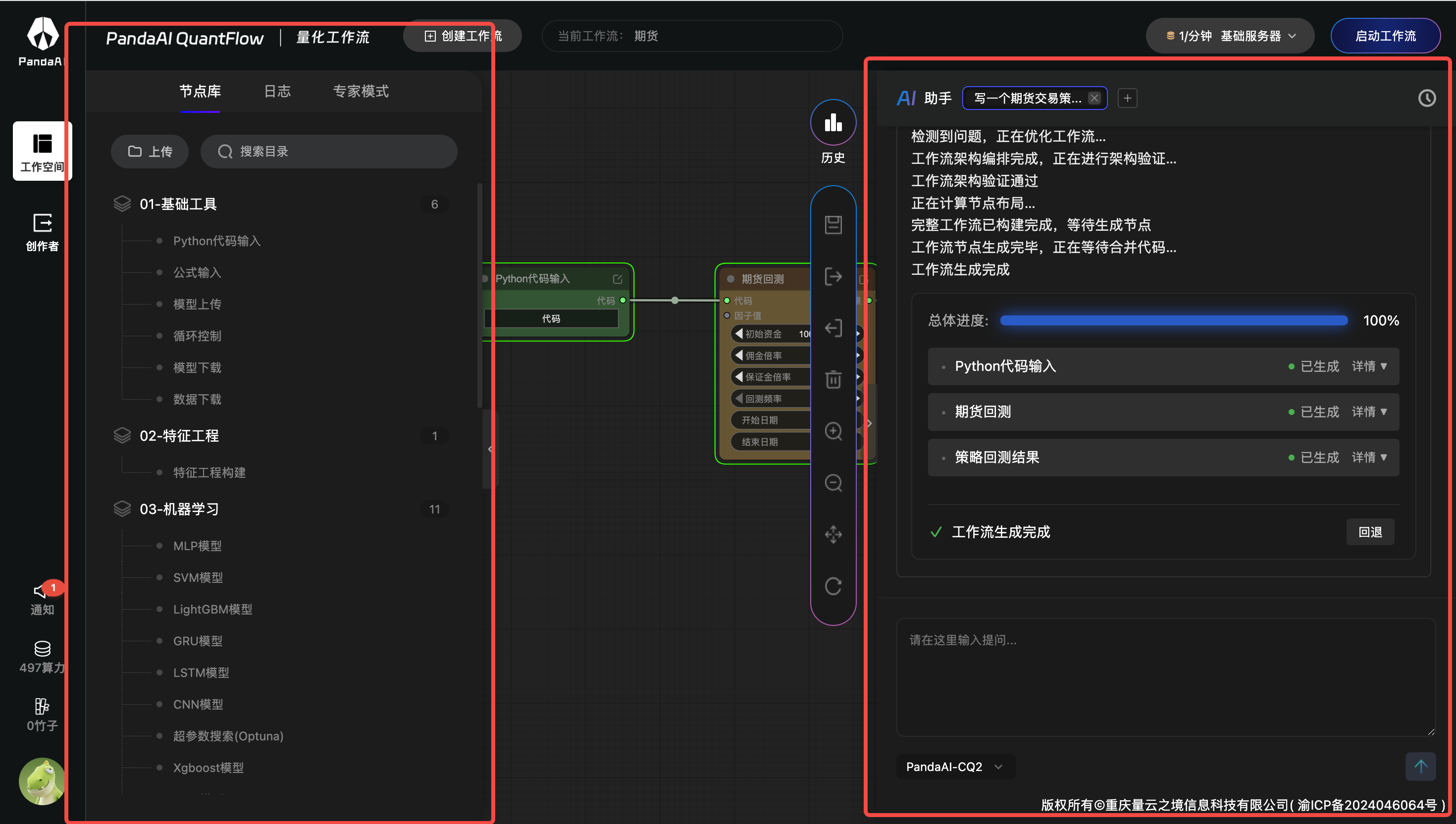Screen dimensions: 1456x824
Task: Toggle the 期货回测 node title dot
Action: pos(730,279)
